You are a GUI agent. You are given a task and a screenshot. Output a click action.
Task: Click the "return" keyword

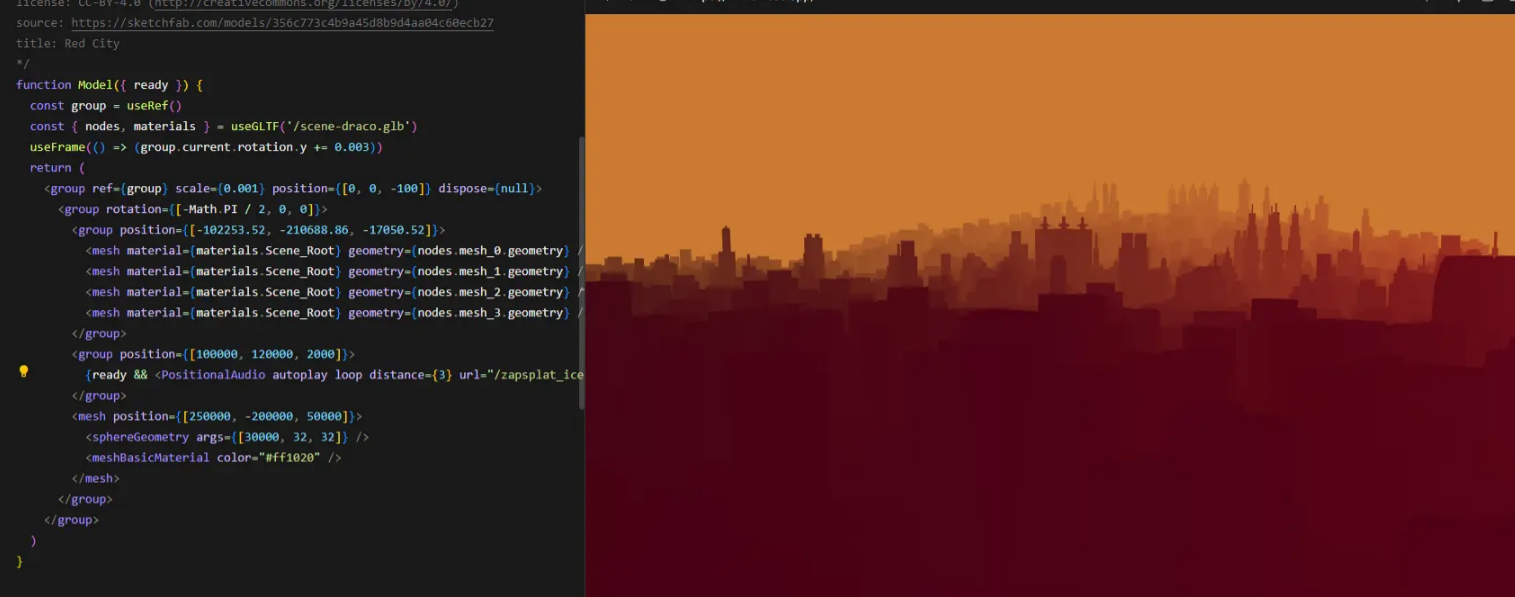point(50,168)
